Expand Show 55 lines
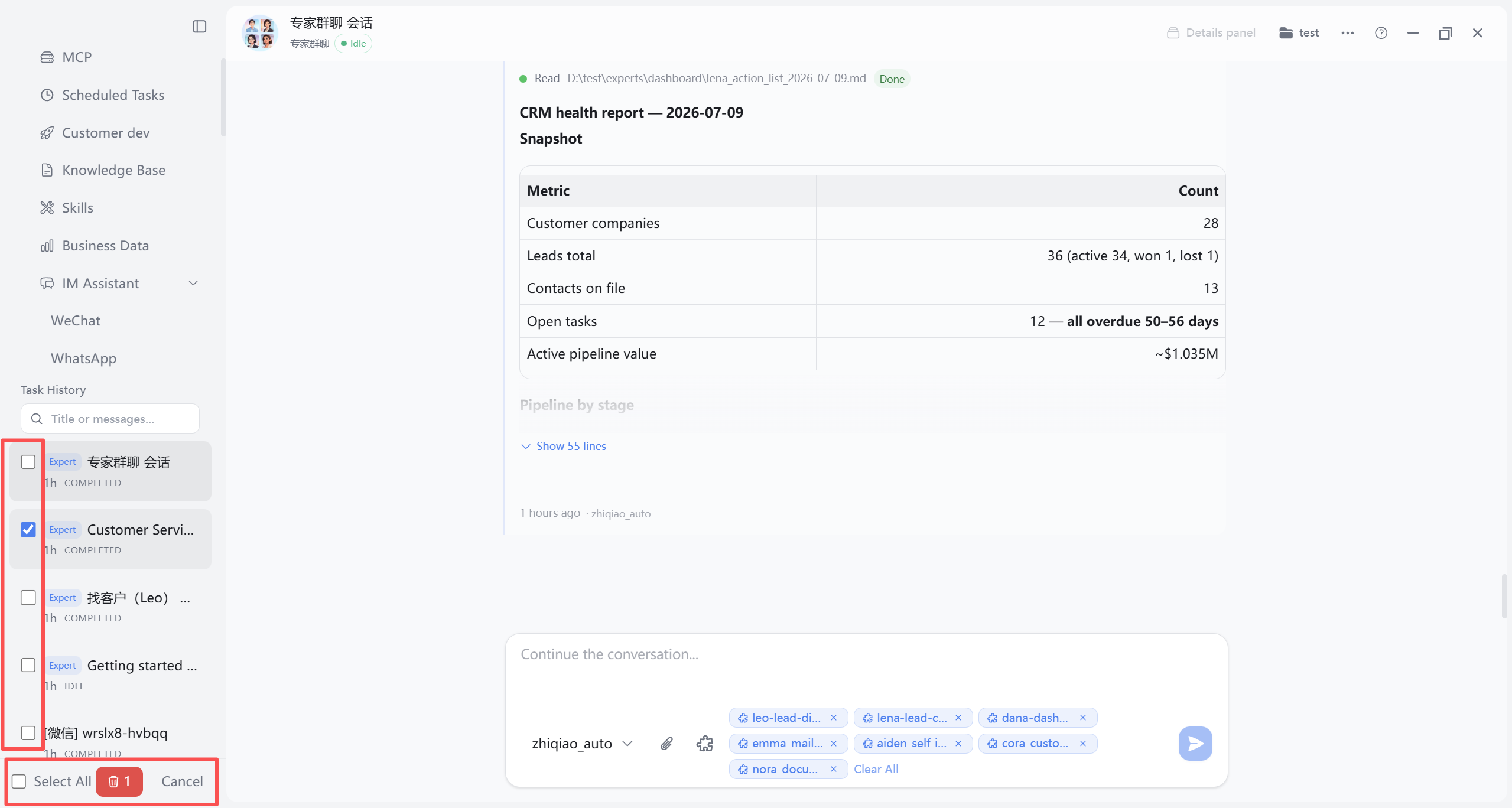1512x808 pixels. (x=564, y=447)
